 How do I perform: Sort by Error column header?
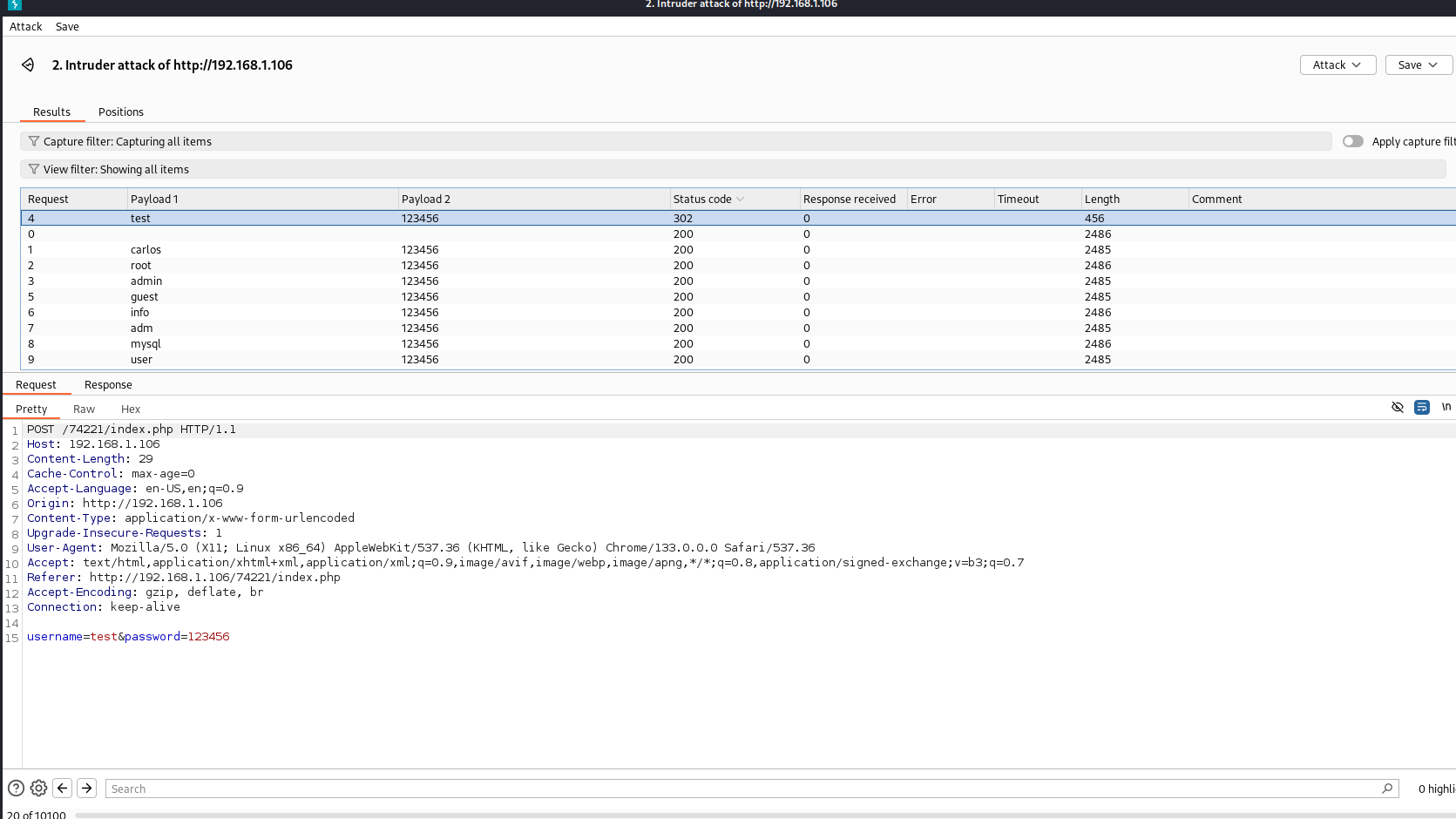click(x=950, y=200)
